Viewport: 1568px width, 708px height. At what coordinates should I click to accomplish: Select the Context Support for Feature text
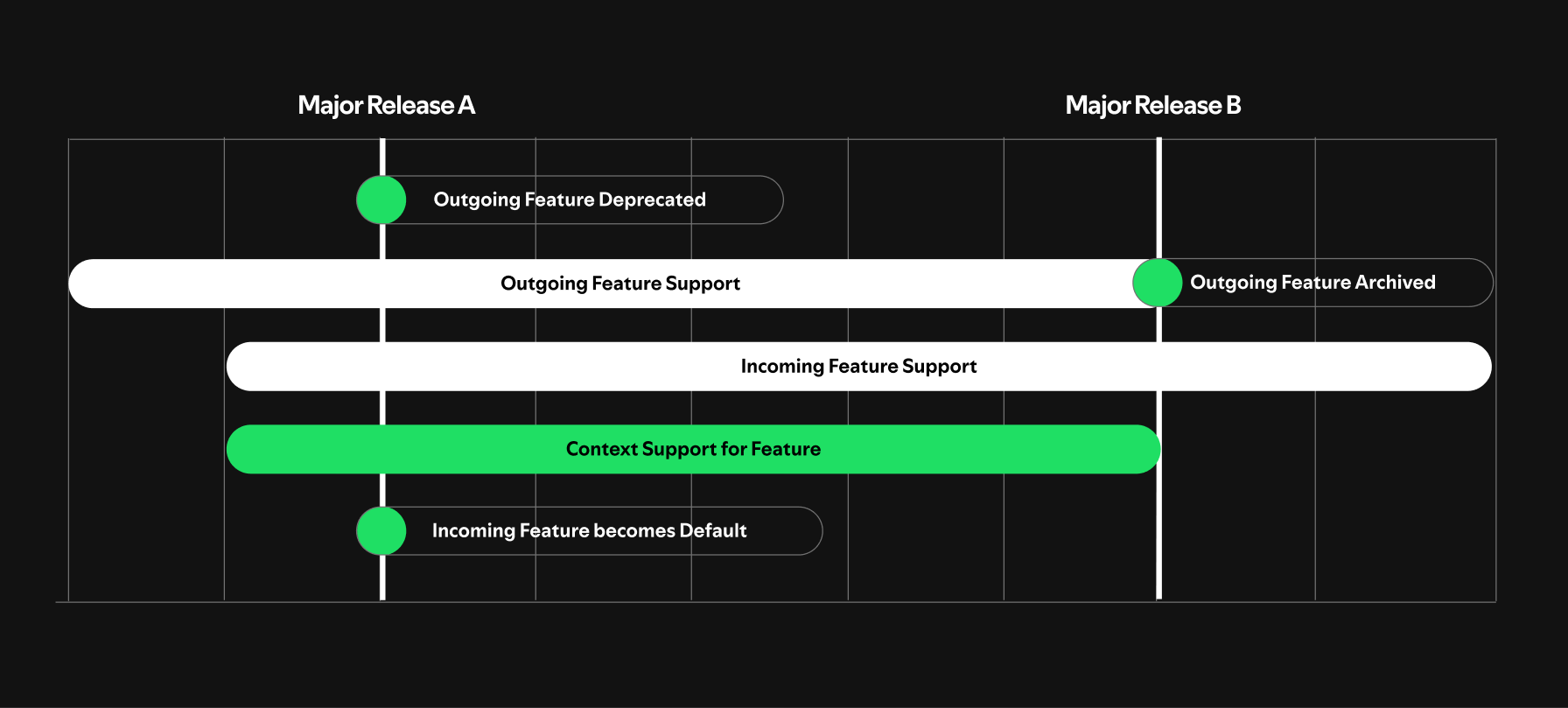tap(693, 449)
